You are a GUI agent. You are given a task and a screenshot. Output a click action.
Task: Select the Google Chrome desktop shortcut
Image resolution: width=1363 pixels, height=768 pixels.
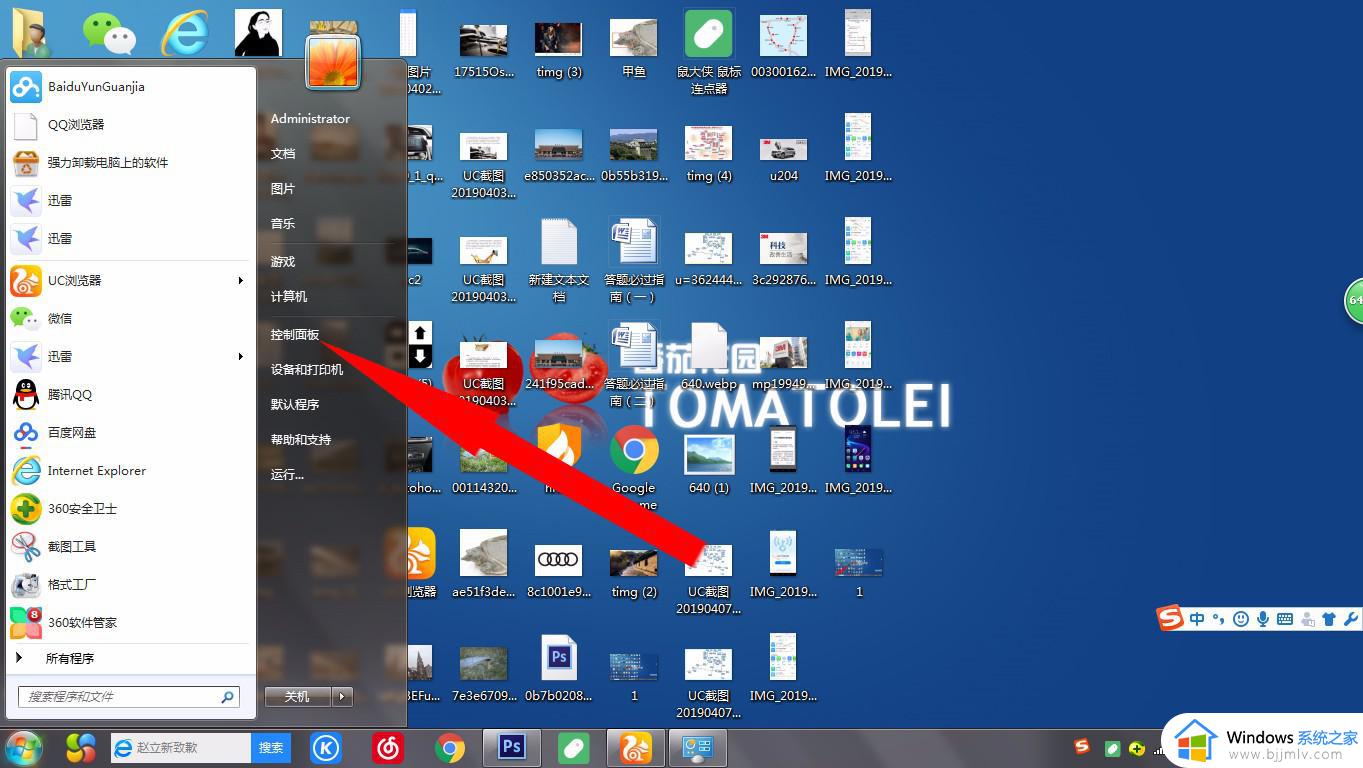click(x=634, y=468)
